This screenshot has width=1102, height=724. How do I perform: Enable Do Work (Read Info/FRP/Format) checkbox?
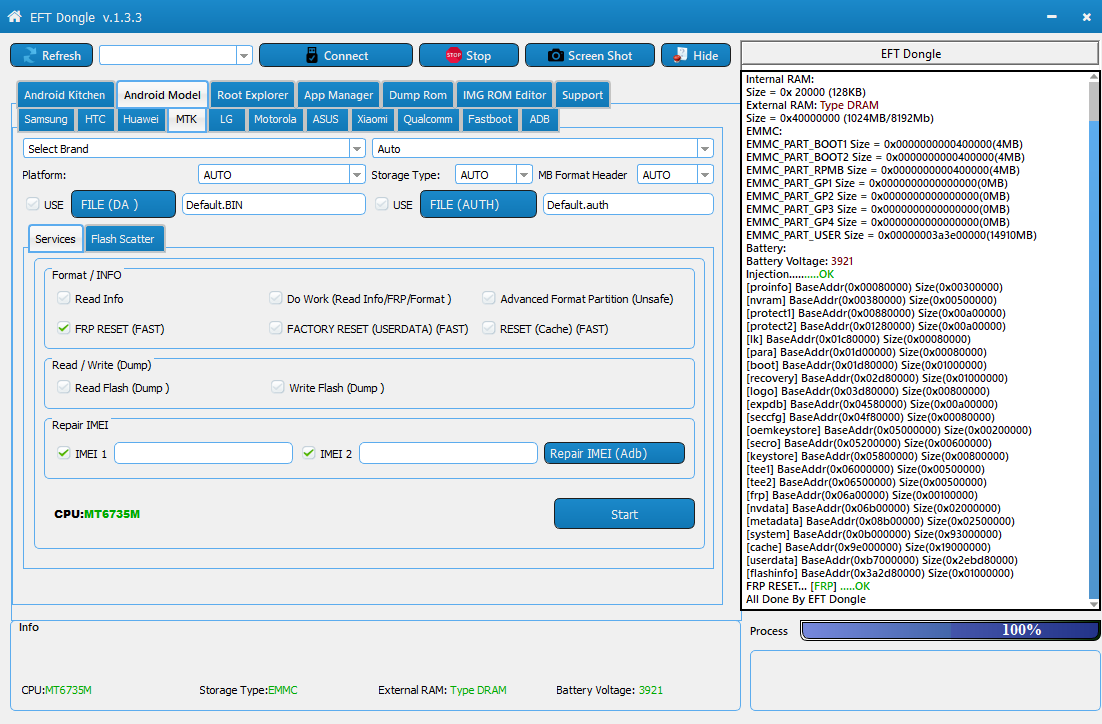coord(276,299)
